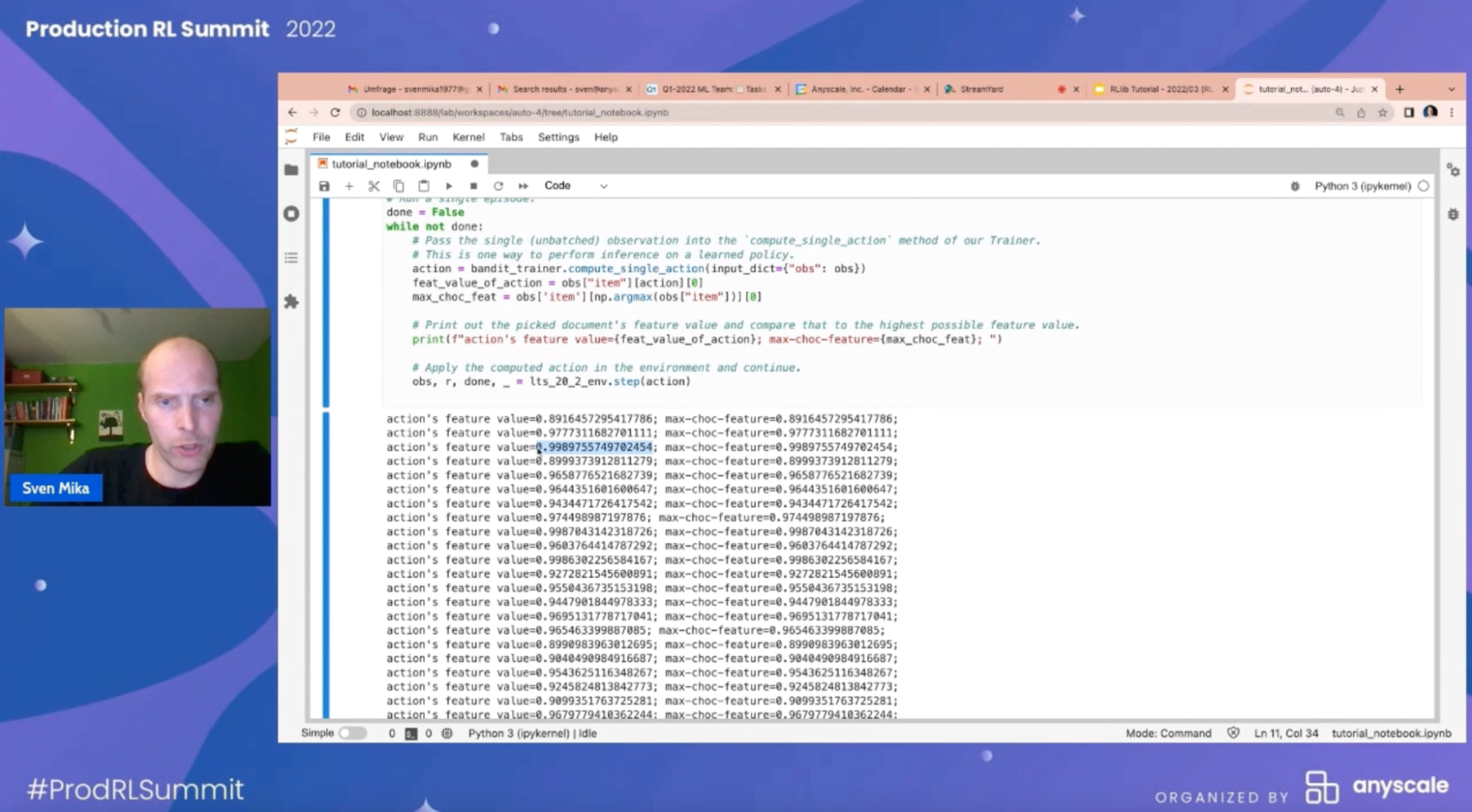The height and width of the screenshot is (812, 1472).
Task: Insert a new cell with the plus icon
Action: click(349, 186)
